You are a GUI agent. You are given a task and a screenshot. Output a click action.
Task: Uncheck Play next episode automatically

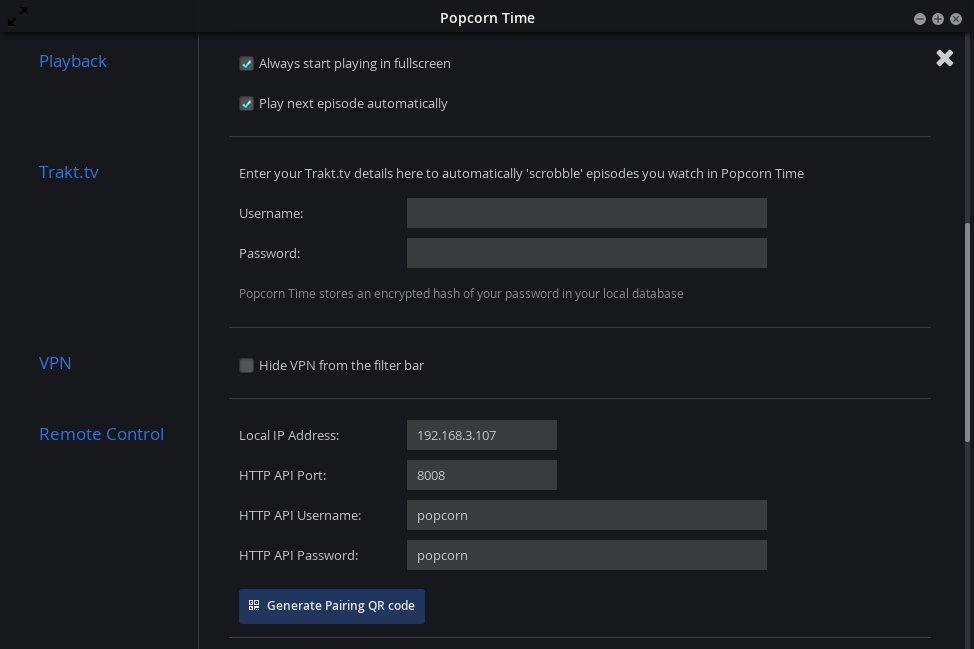pos(247,104)
